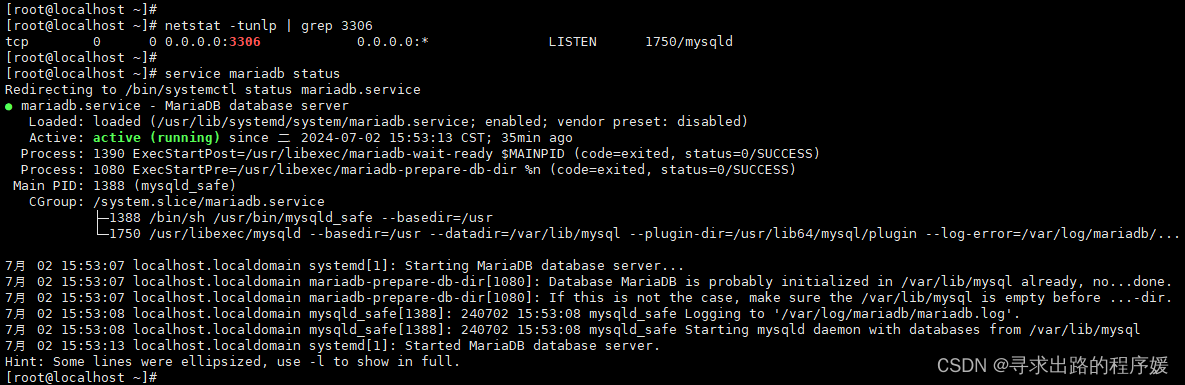Click the "service mariadb status" command text

click(x=252, y=73)
